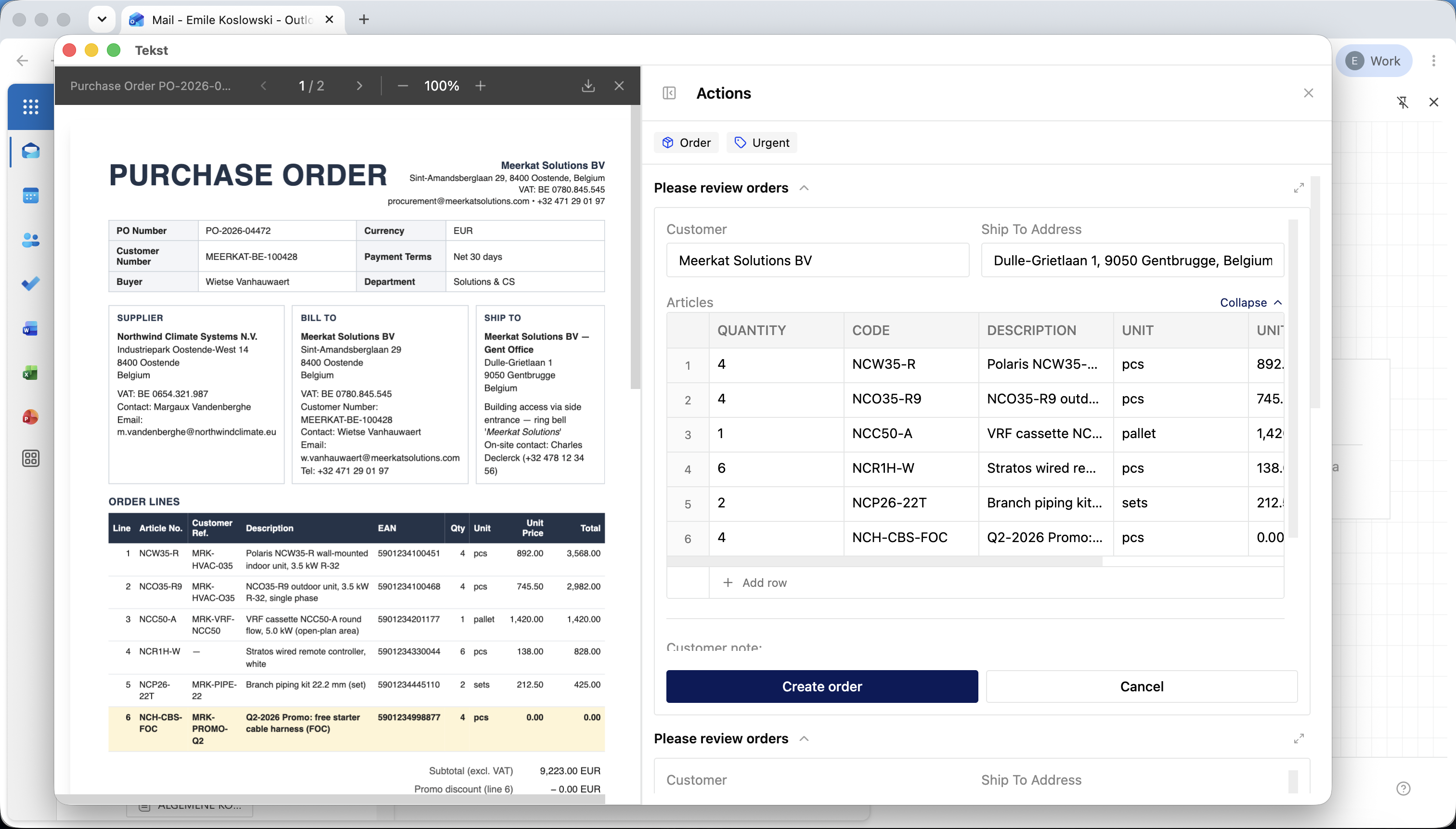Close the Mail browser tab
This screenshot has height=829, width=1456.
(329, 19)
